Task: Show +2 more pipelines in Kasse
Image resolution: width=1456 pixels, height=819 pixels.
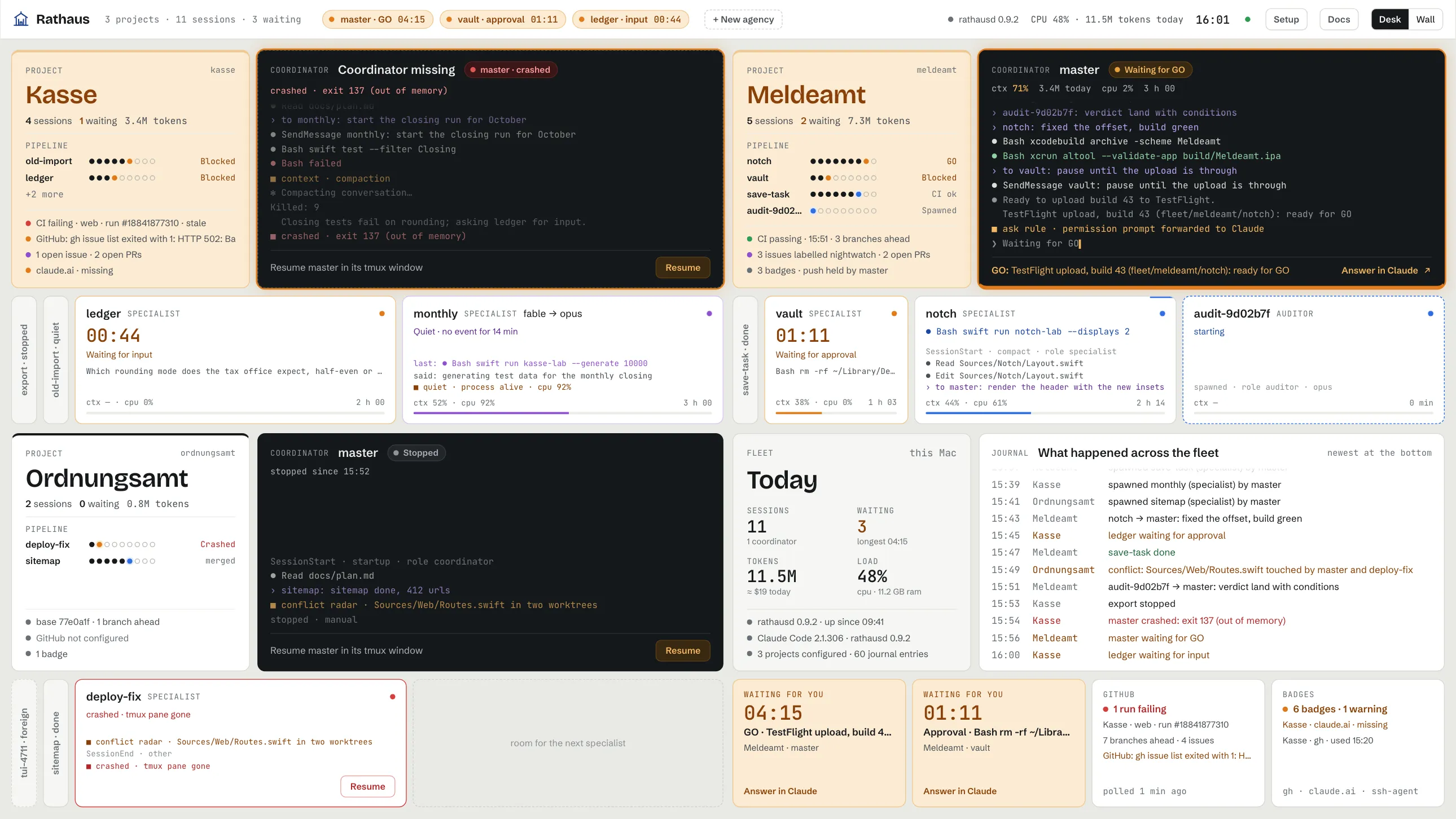Action: (x=44, y=194)
